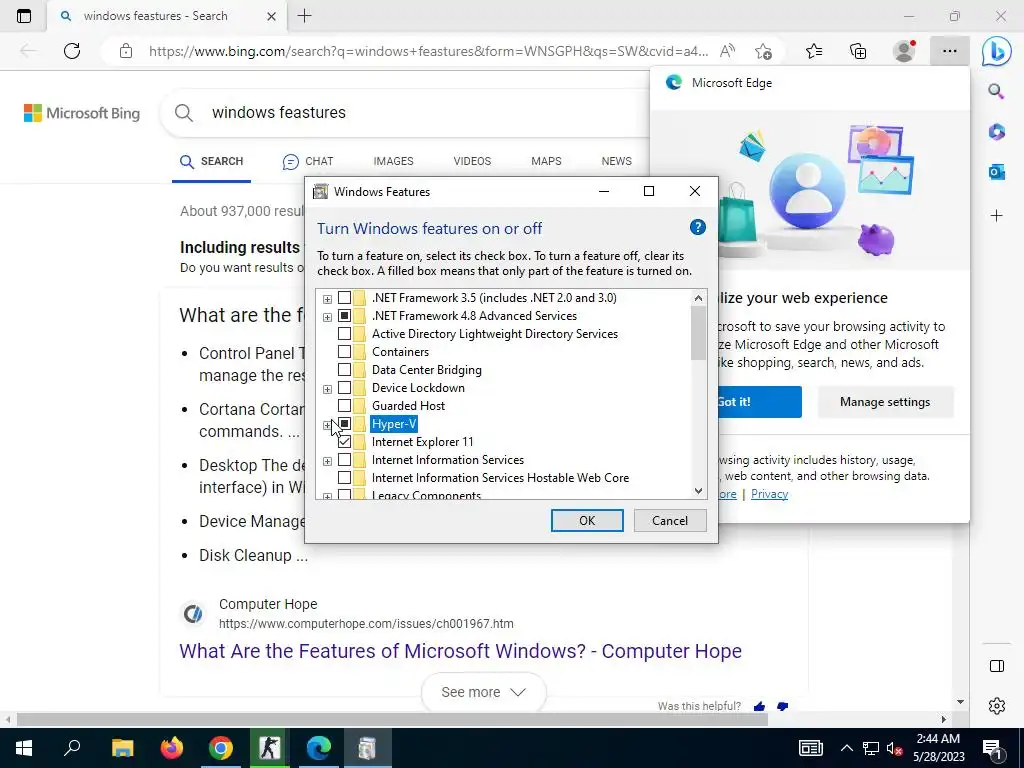Expand the Device Lockdown tree node
Screen dimensions: 1024x768
tap(327, 389)
